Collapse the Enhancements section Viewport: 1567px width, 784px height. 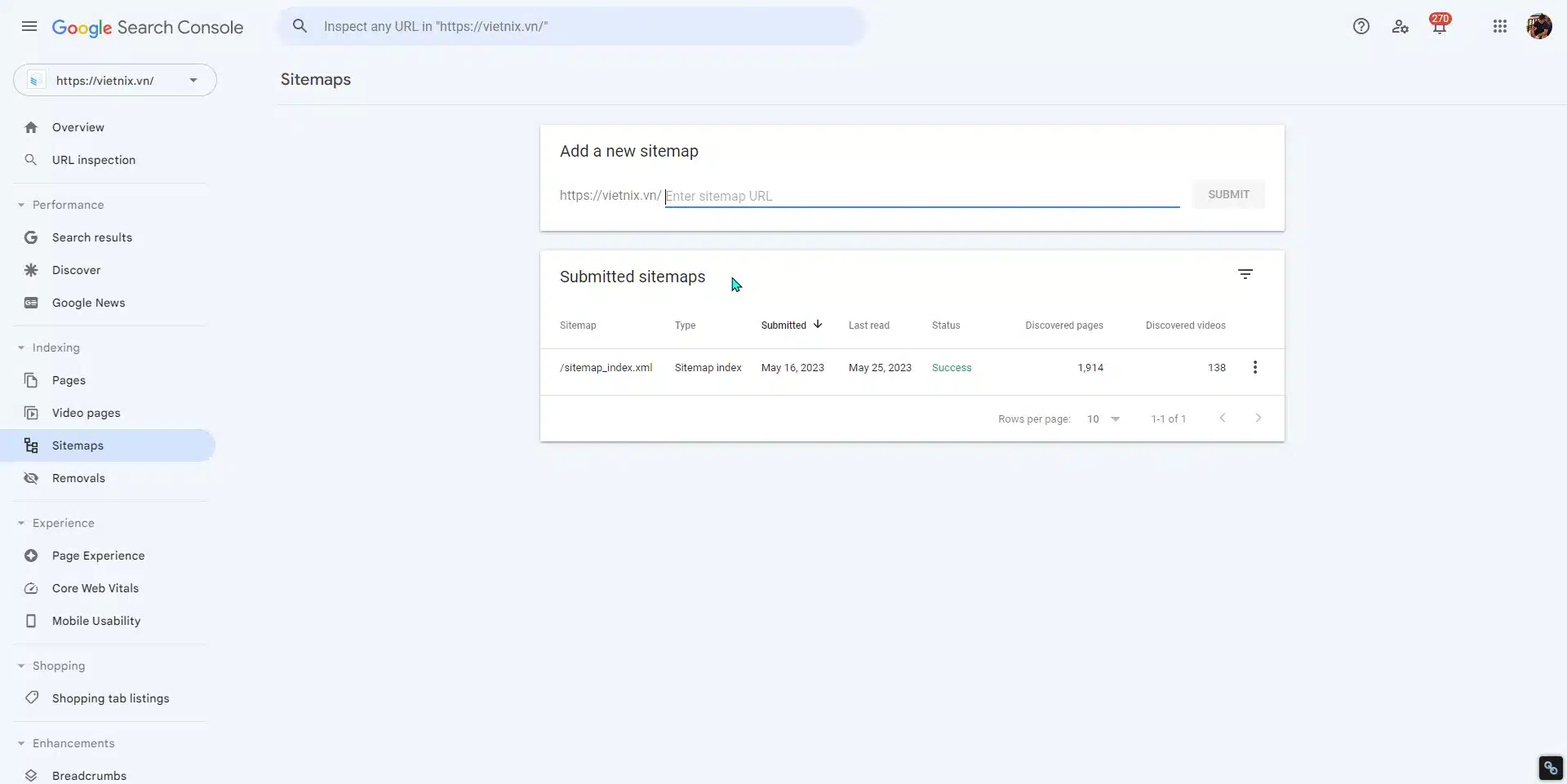[x=21, y=743]
